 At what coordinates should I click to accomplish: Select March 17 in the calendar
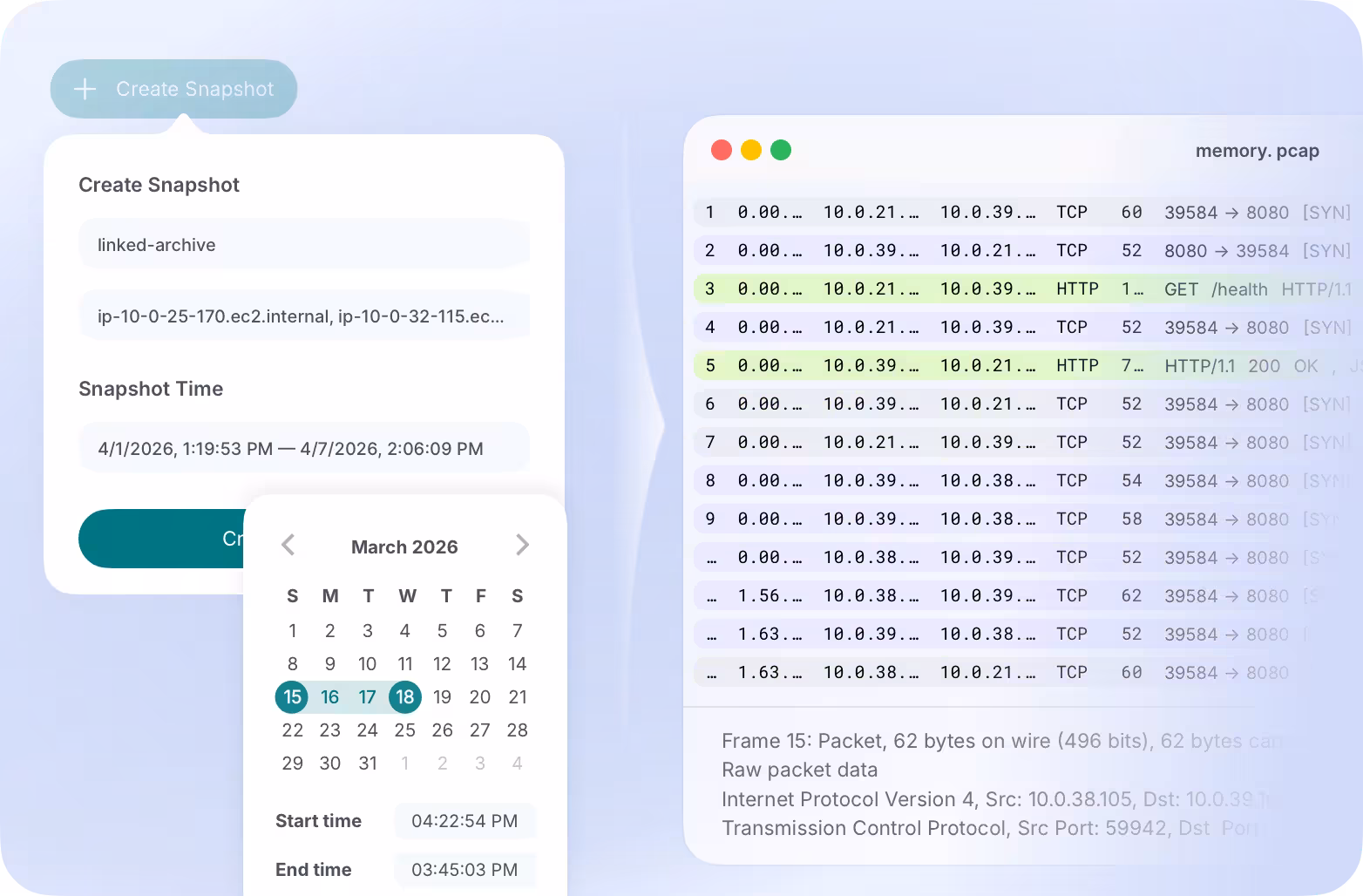[x=368, y=697]
